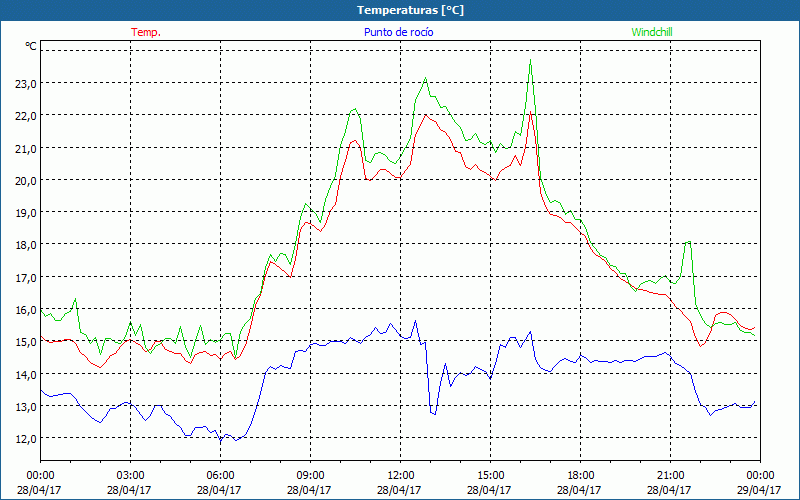Click the 18:00 time axis label
800x500 pixels.
580,475
